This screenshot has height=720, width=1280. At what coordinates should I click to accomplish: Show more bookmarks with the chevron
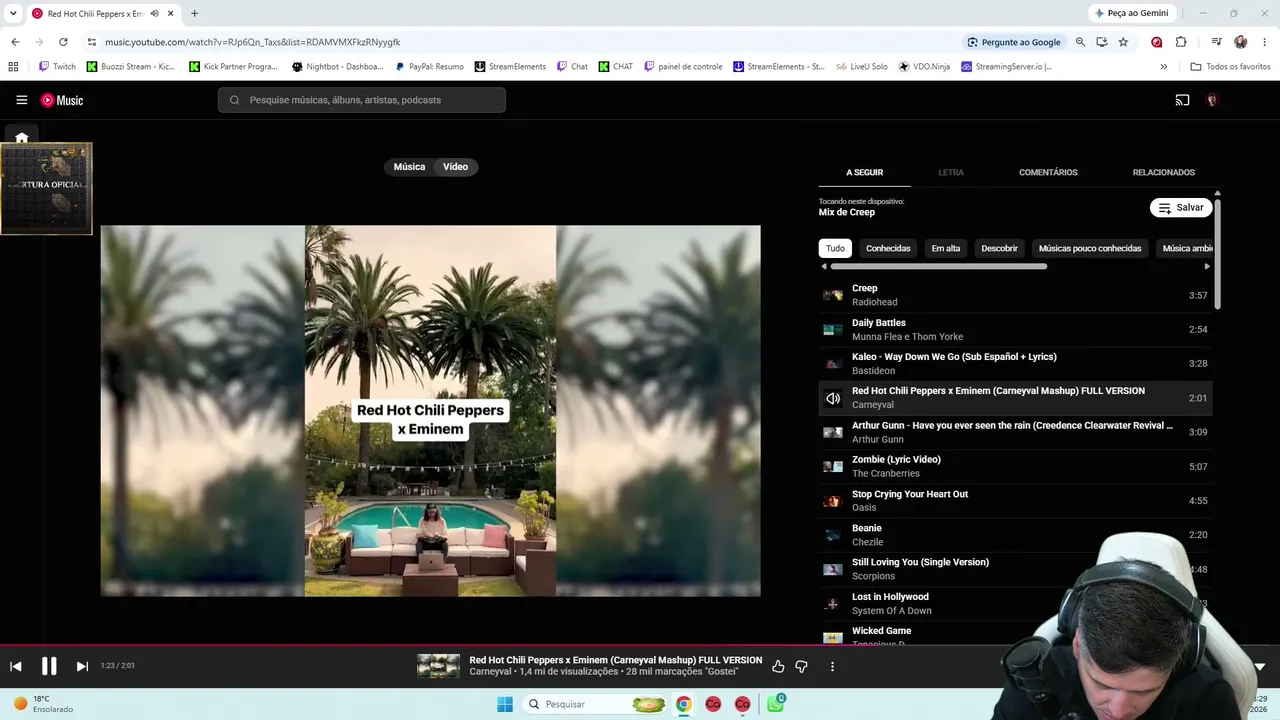[x=1163, y=67]
